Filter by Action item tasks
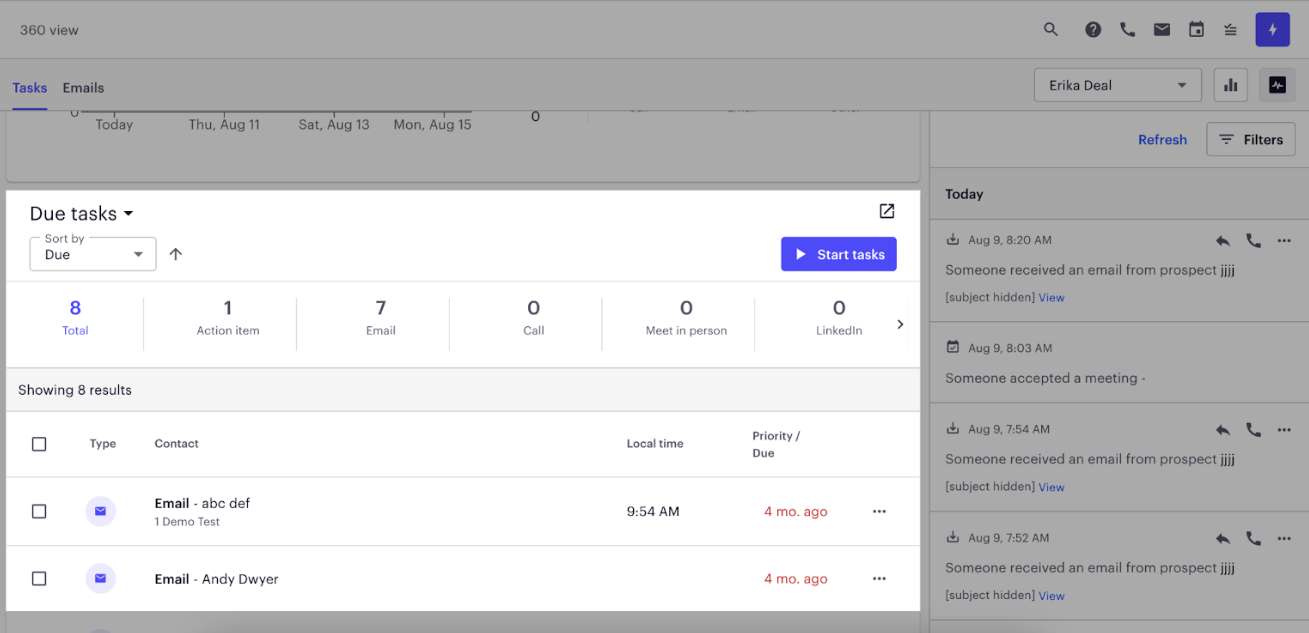The height and width of the screenshot is (633, 1309). pyautogui.click(x=228, y=318)
